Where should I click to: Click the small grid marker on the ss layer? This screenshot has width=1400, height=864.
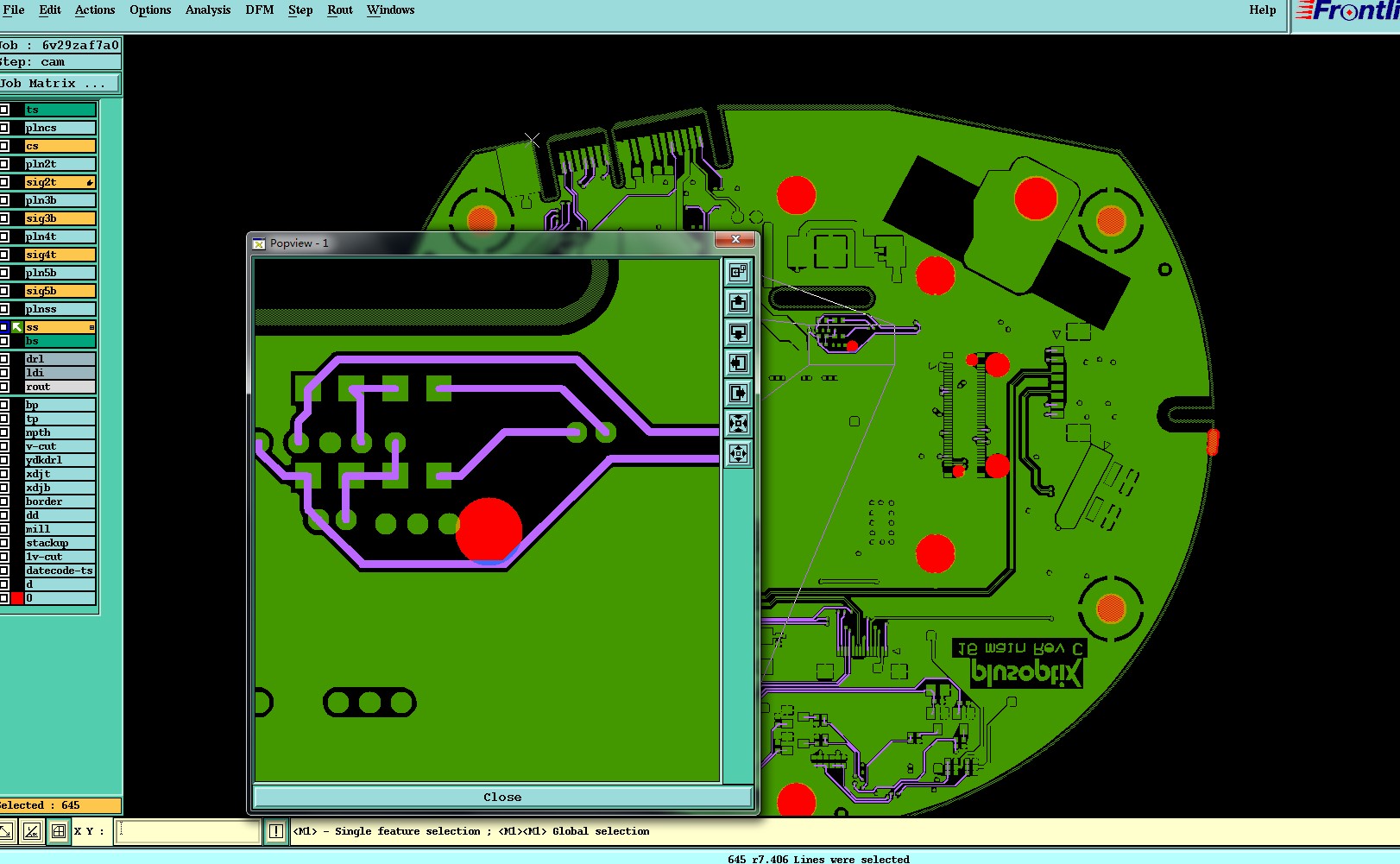point(91,328)
